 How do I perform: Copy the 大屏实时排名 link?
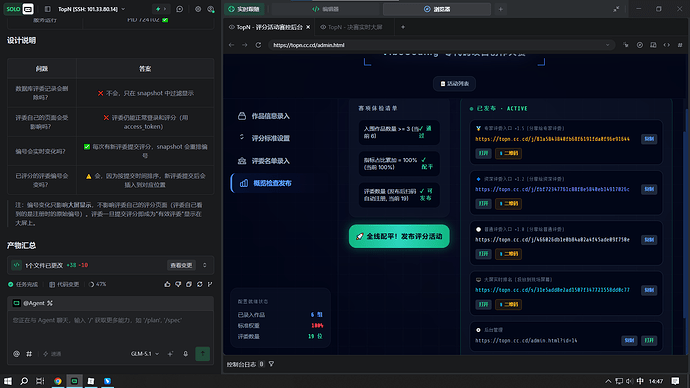[649, 290]
